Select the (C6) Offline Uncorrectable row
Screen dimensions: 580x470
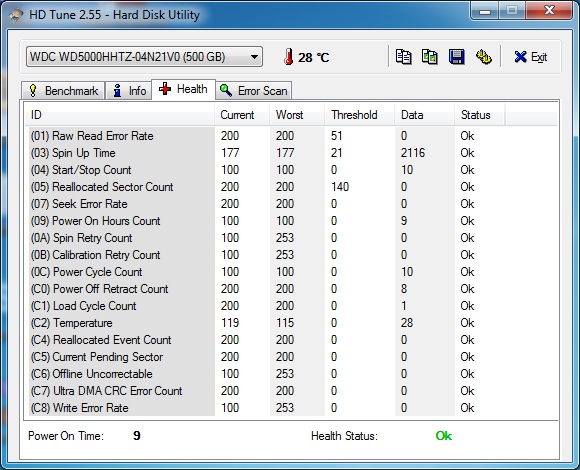click(291, 374)
